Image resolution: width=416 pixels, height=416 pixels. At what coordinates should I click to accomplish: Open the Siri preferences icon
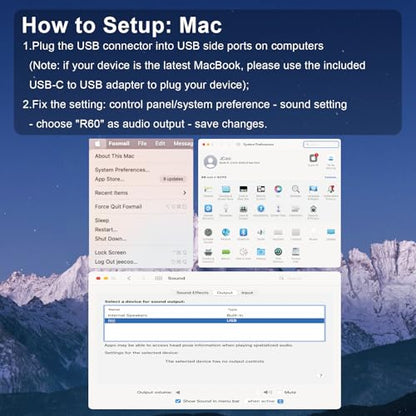click(x=278, y=189)
